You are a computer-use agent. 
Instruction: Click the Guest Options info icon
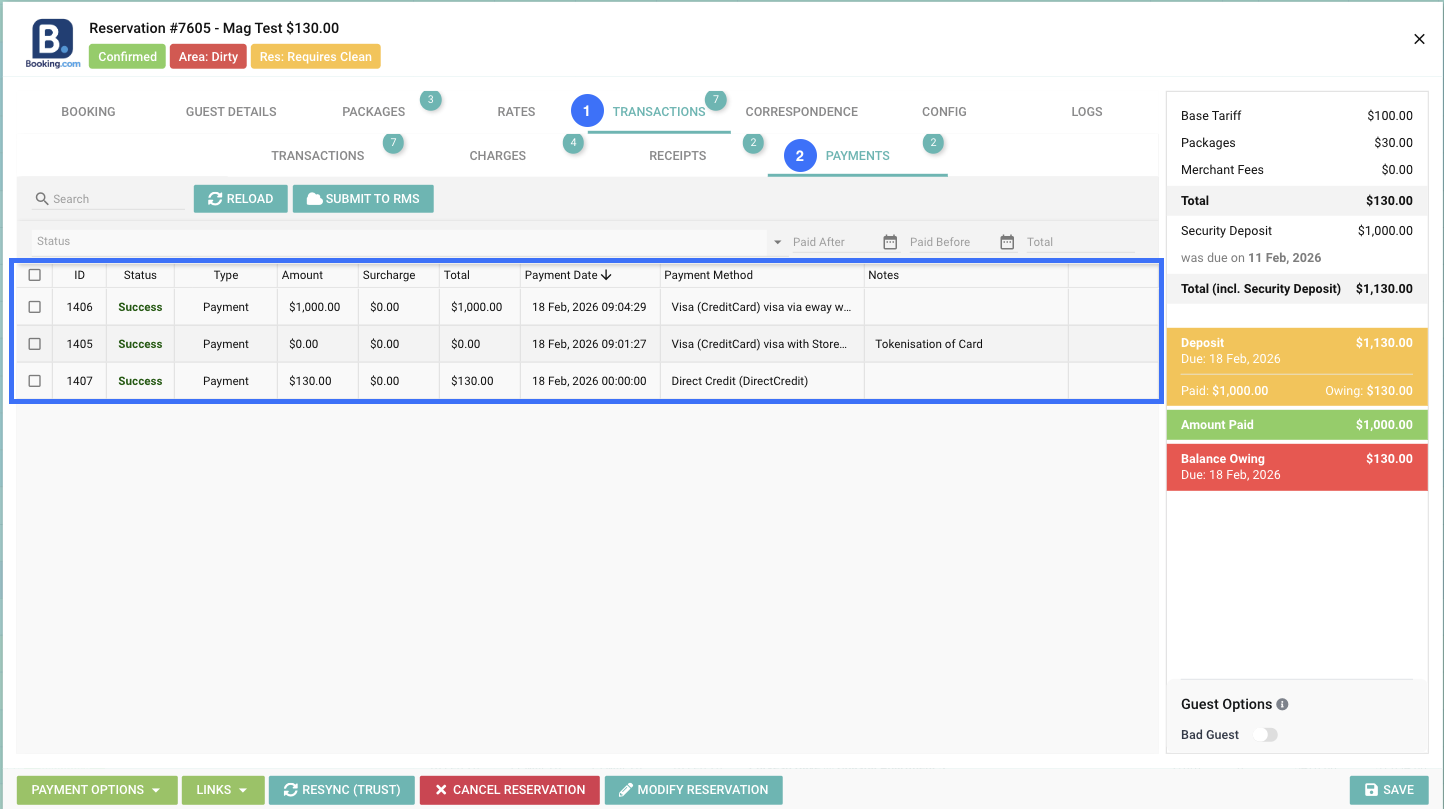1282,704
